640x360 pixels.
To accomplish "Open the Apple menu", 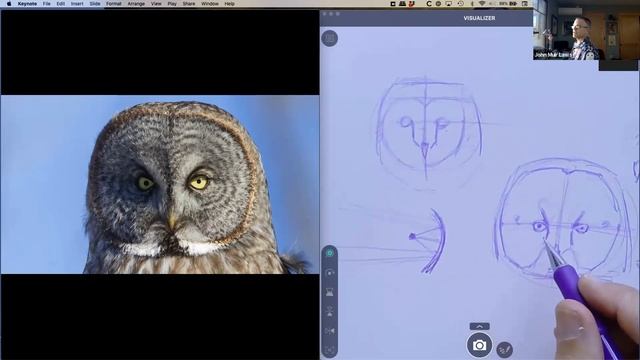I will (x=9, y=4).
